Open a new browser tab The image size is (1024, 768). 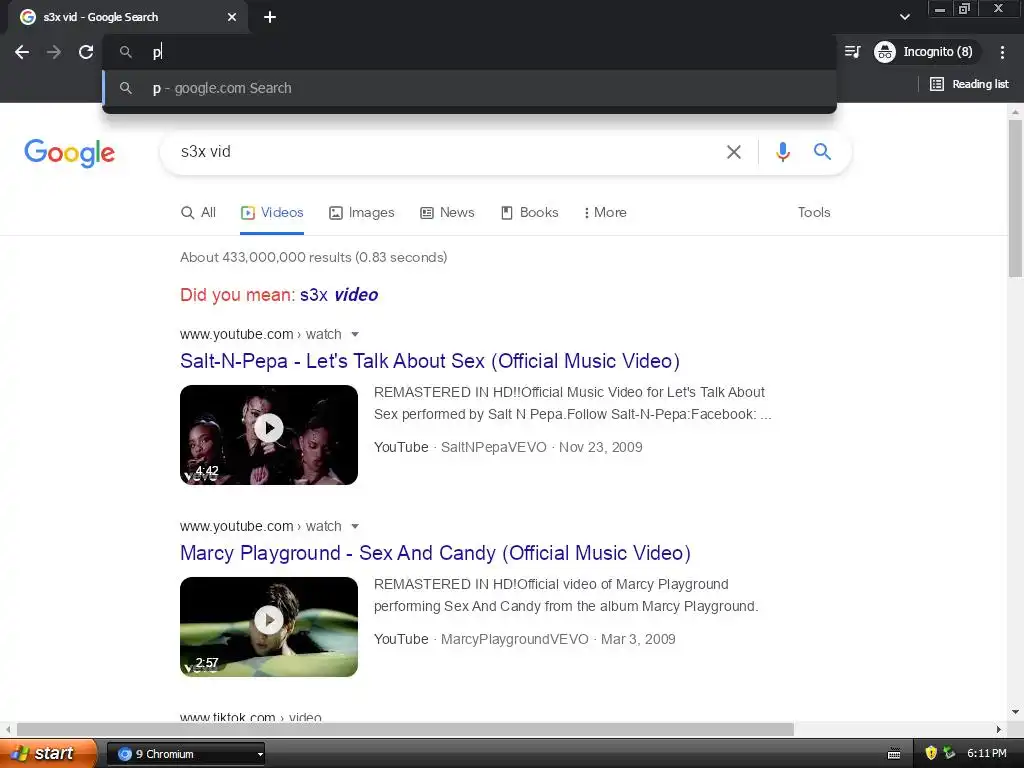pyautogui.click(x=270, y=17)
